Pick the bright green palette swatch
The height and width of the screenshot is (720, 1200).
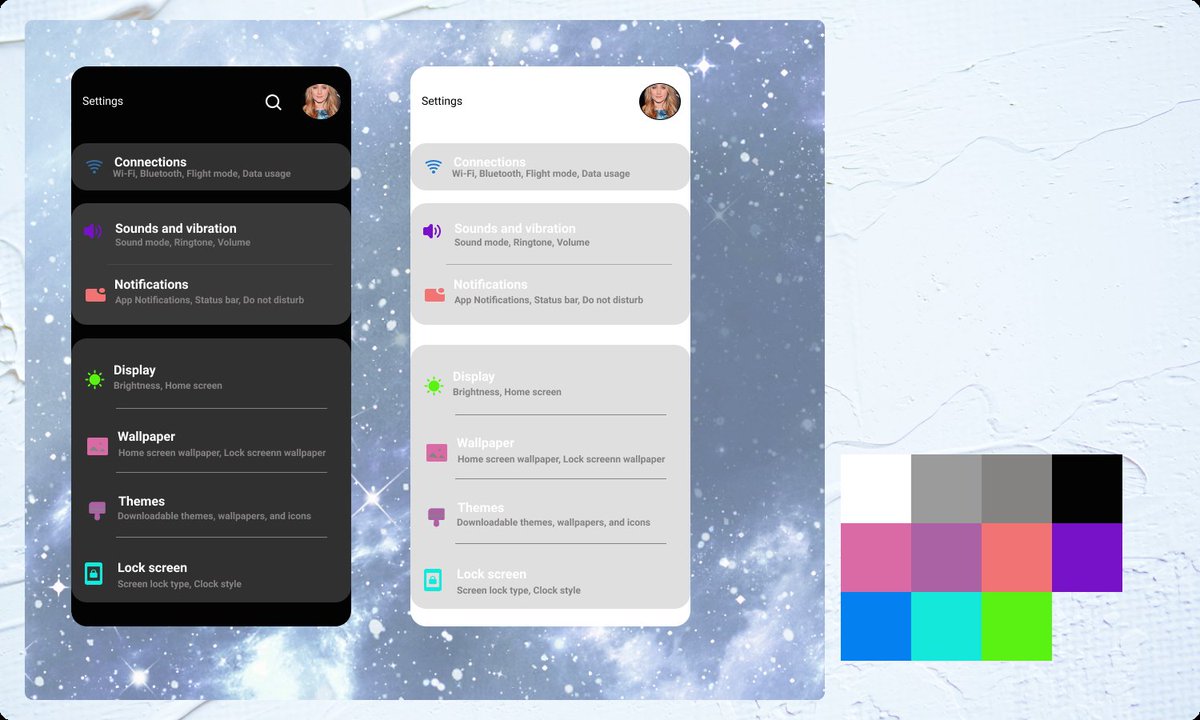1017,626
